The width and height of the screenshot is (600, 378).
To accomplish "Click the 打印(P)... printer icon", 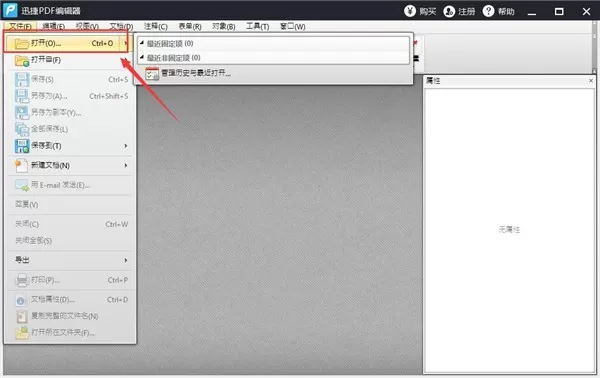I will click(22, 280).
